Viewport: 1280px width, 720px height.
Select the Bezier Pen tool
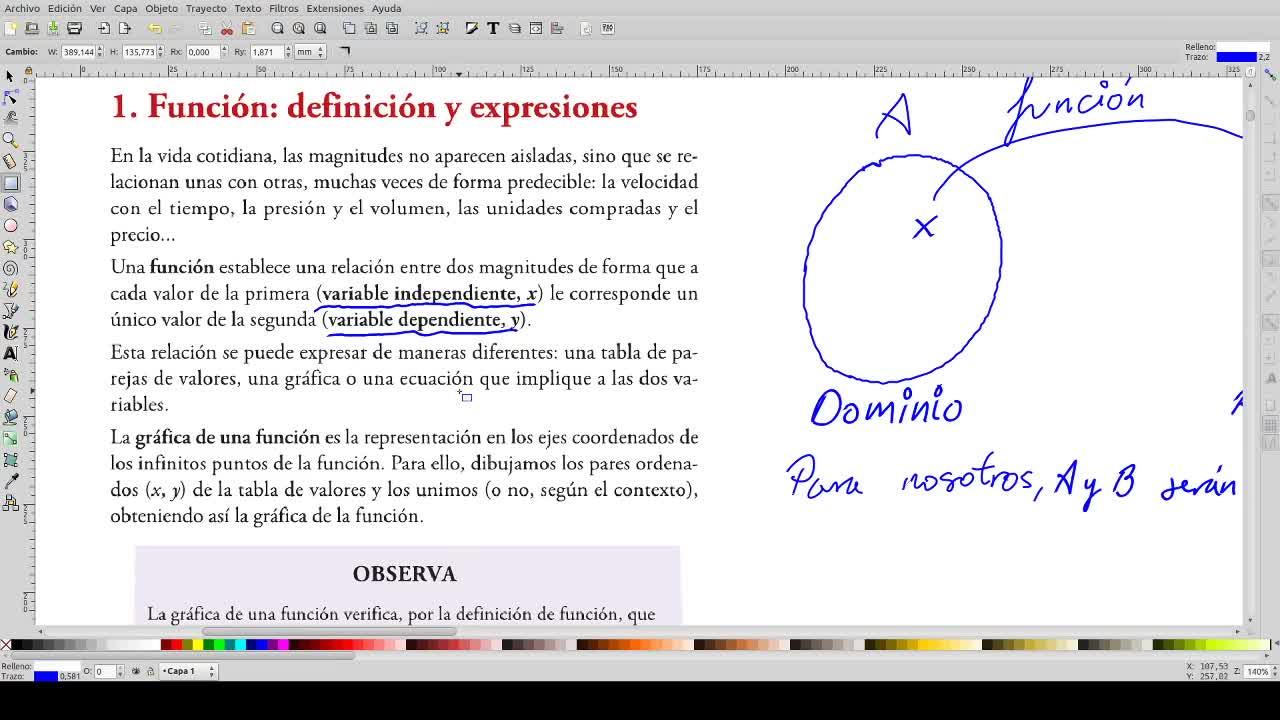[10, 311]
